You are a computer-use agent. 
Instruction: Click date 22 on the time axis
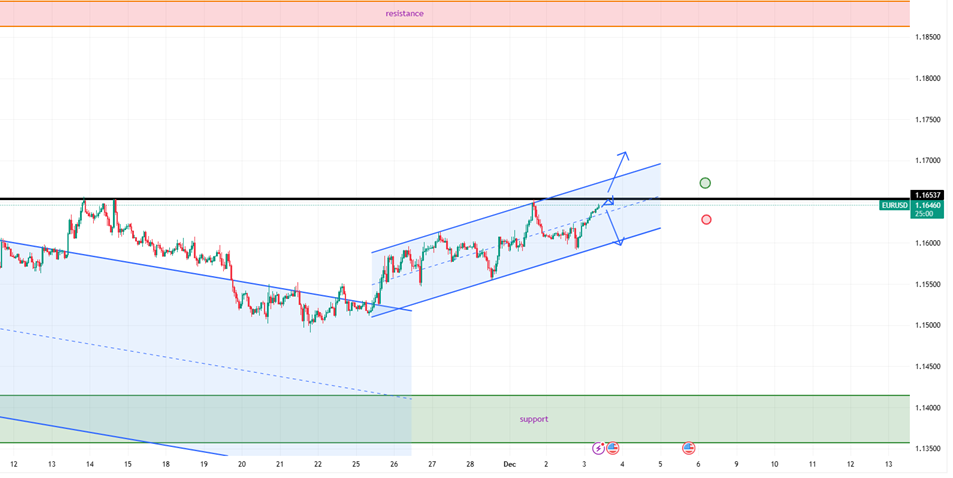317,464
